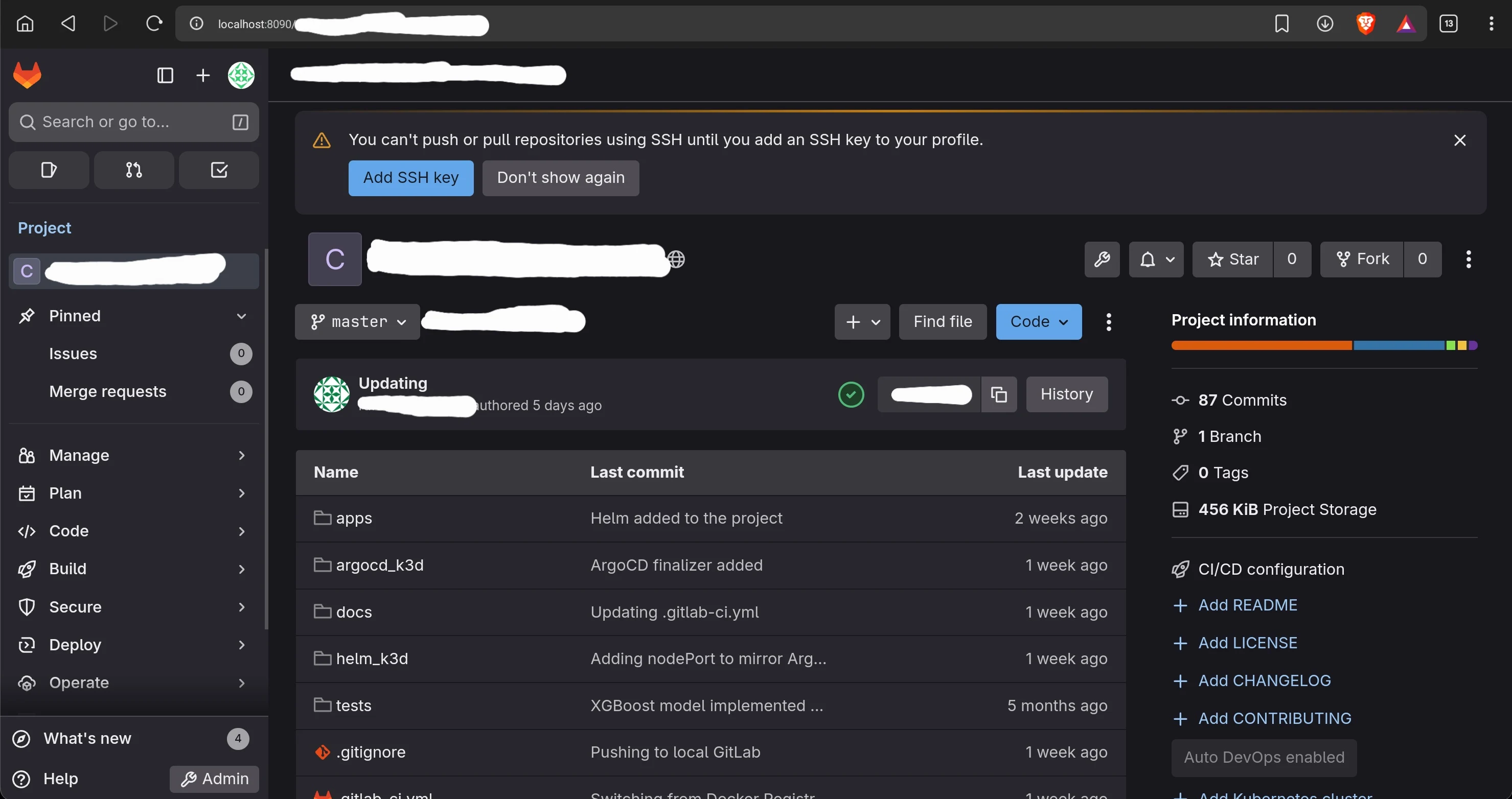Open the blue Code clone dropdown
The image size is (1512, 799).
point(1039,321)
